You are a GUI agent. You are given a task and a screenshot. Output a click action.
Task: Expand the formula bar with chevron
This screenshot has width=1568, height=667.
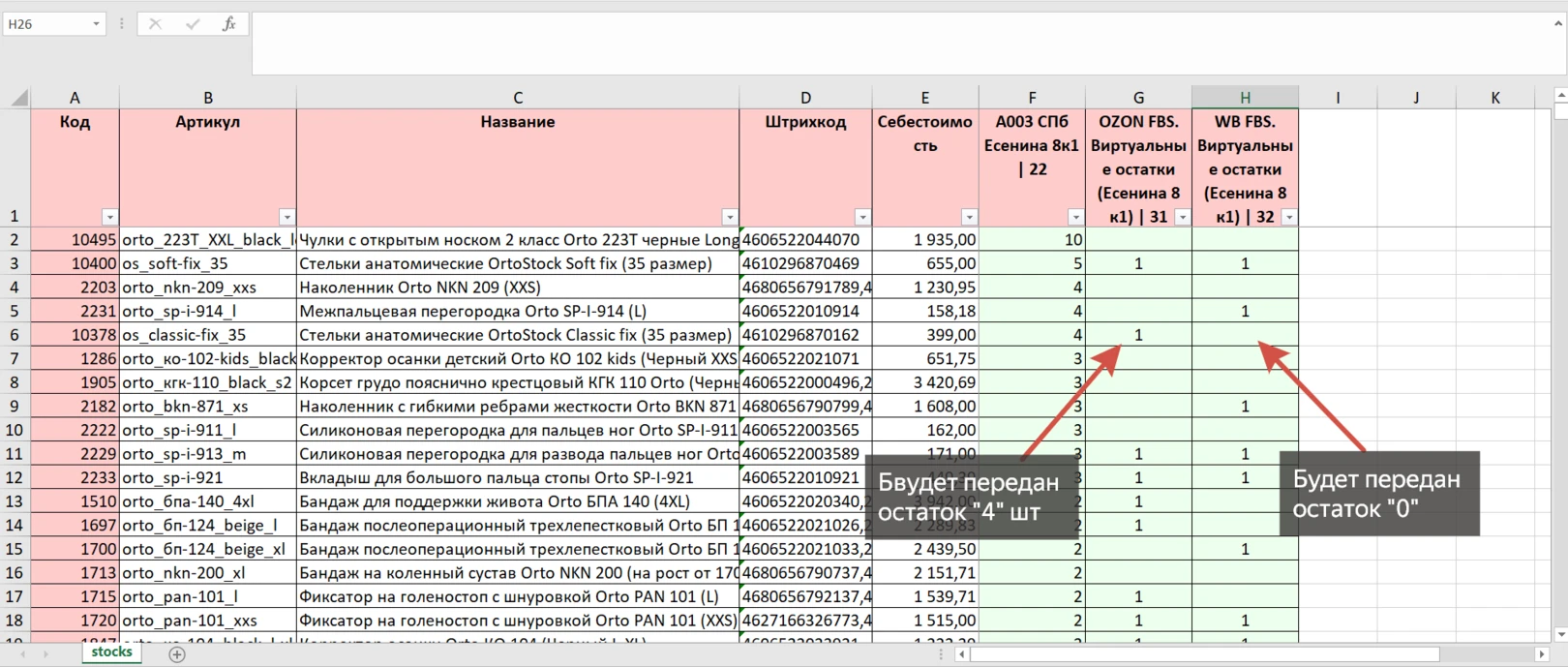(1557, 24)
